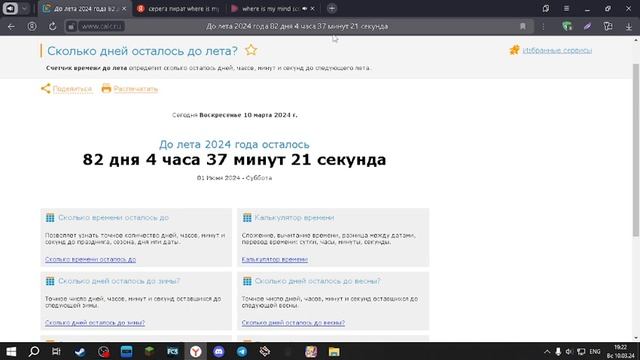Viewport: 640px width, 360px height.
Task: Click calendar icon of 'Сколько времени осталось до' card
Action: tap(50, 218)
